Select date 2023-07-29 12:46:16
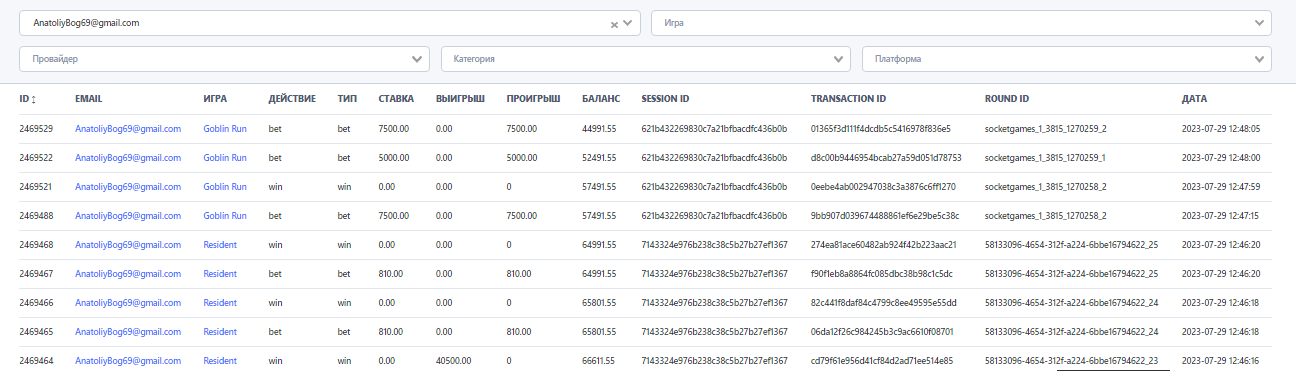 click(x=1220, y=361)
